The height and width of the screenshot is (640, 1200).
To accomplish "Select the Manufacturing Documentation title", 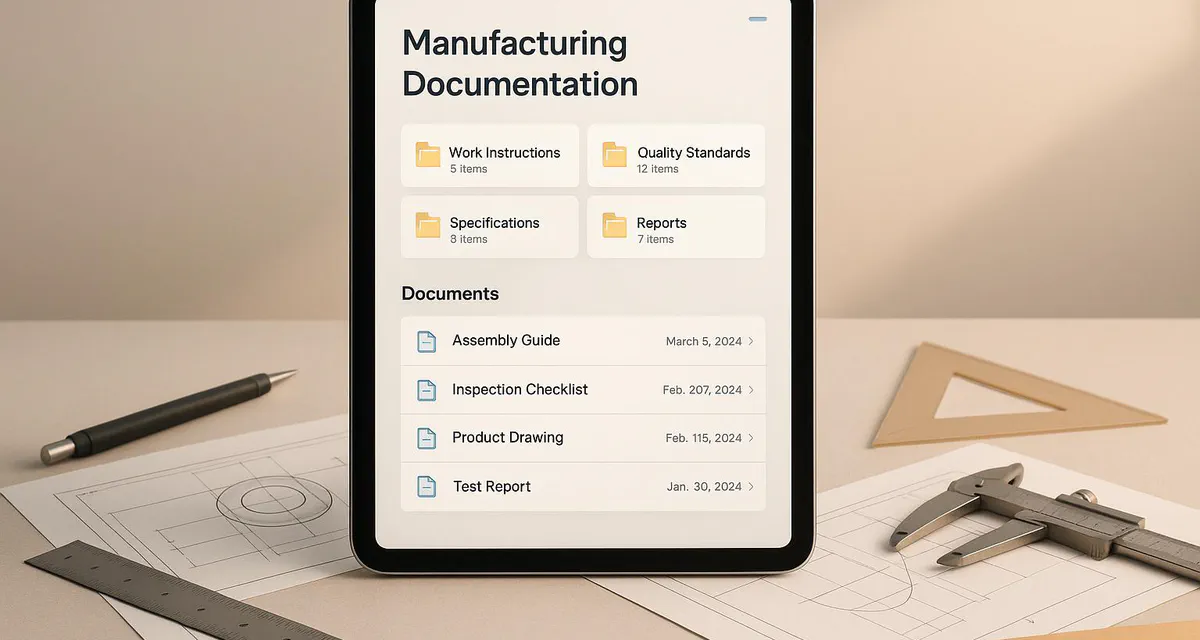I will tap(519, 63).
